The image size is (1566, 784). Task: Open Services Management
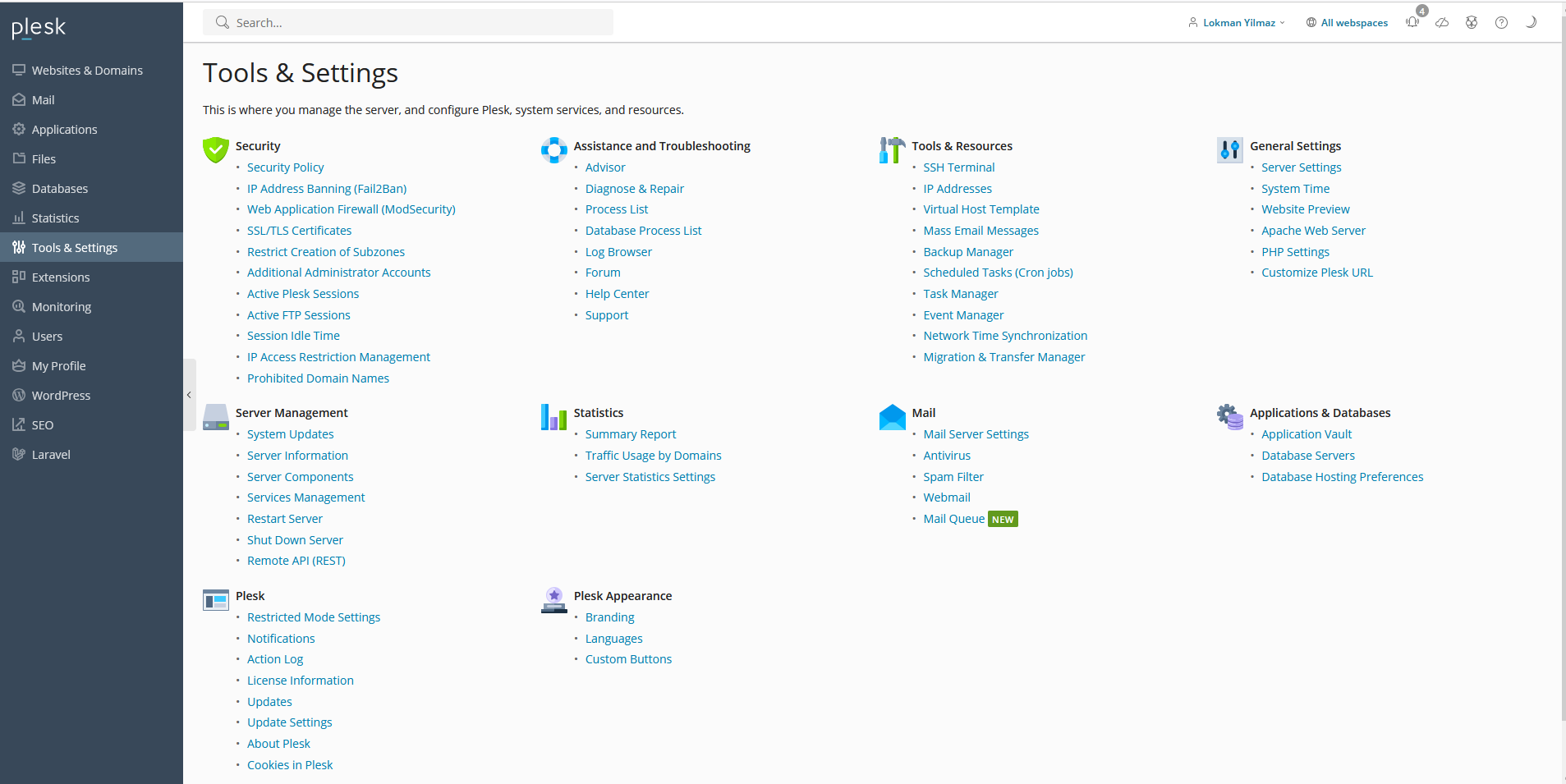[306, 497]
